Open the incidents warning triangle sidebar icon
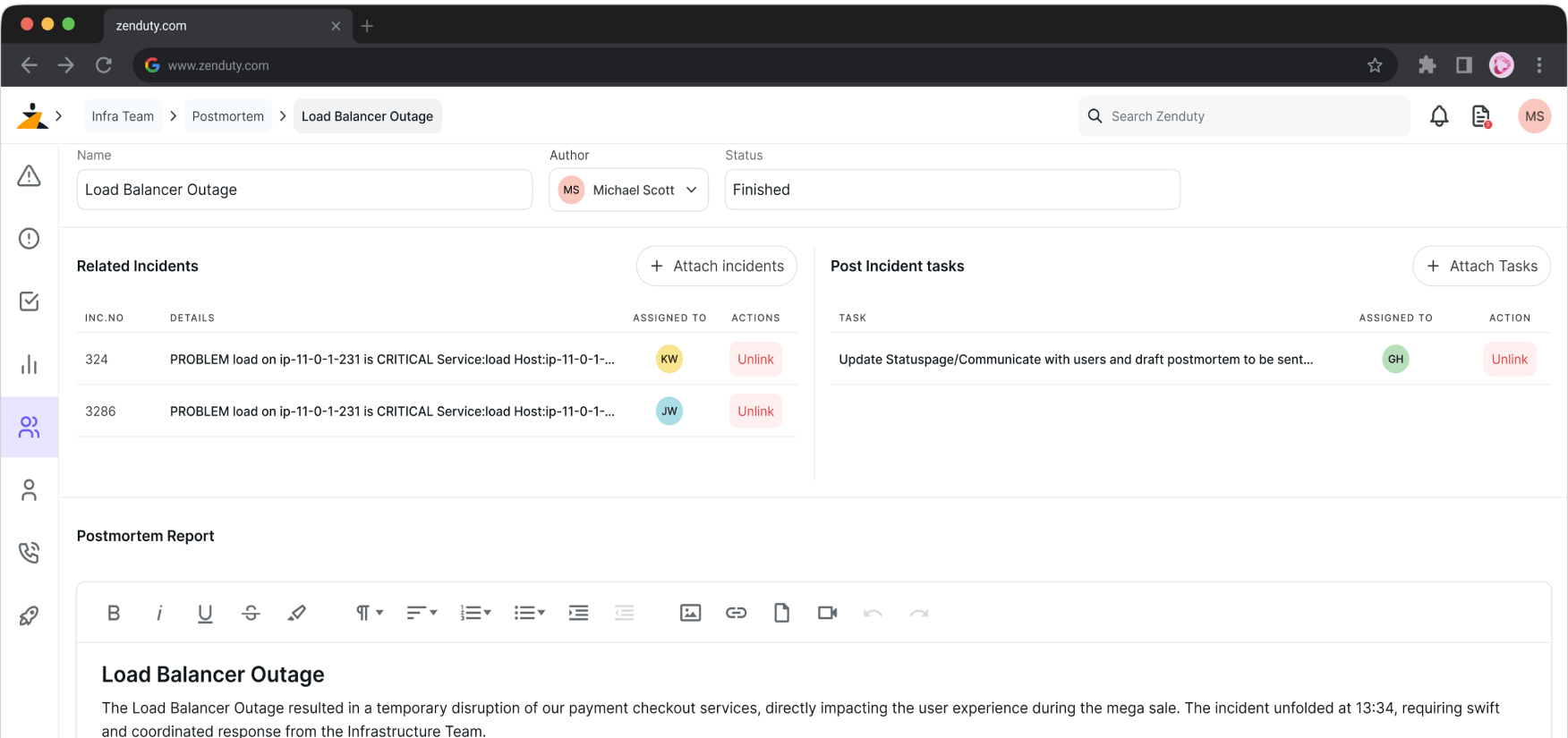The height and width of the screenshot is (738, 1568). (x=30, y=176)
